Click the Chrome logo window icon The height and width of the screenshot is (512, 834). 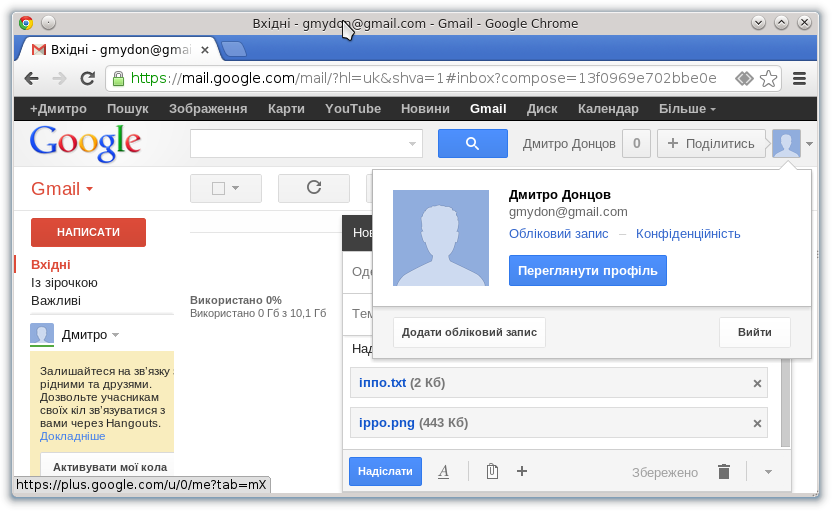26,23
